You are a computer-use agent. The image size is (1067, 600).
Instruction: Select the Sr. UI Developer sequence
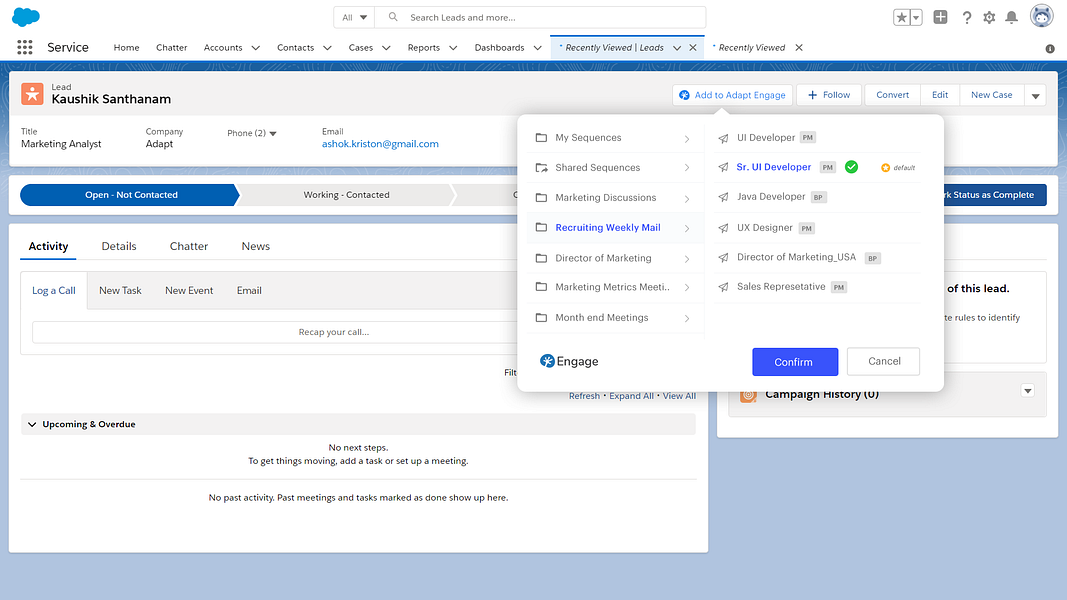(x=774, y=167)
